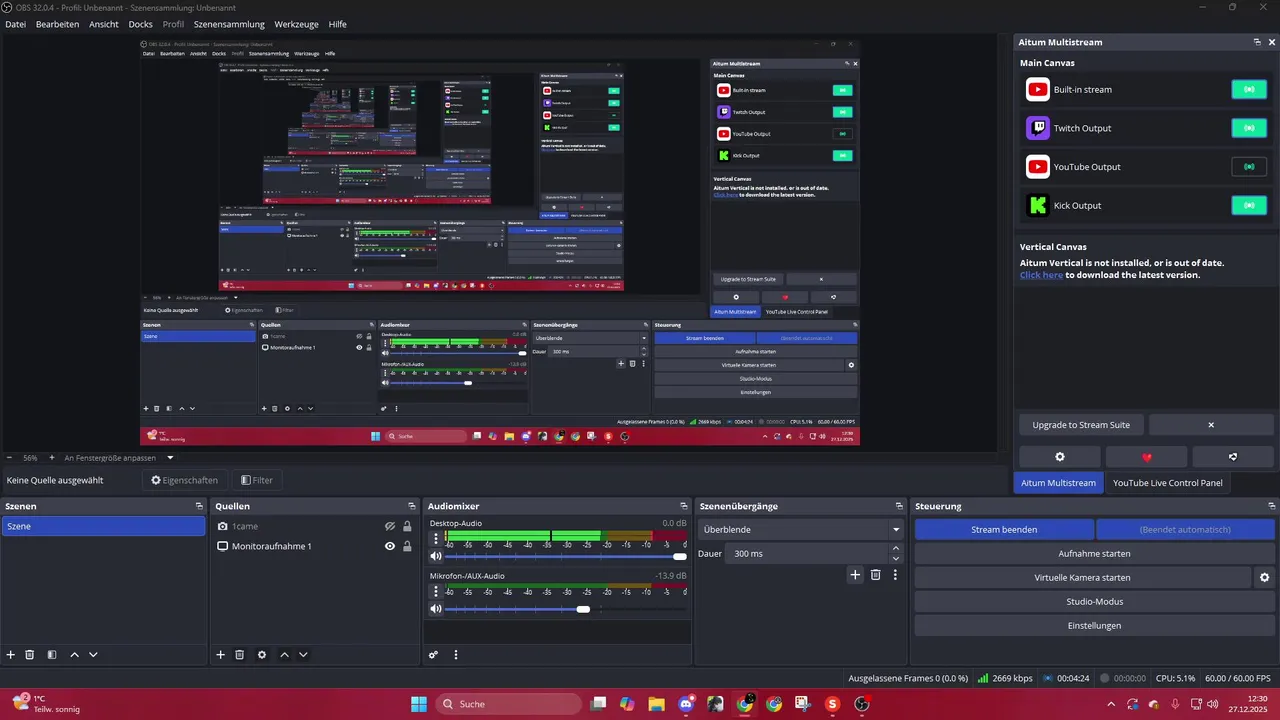The width and height of the screenshot is (1280, 720).
Task: Click Virtuelle Kamera starten
Action: [x=1082, y=578]
